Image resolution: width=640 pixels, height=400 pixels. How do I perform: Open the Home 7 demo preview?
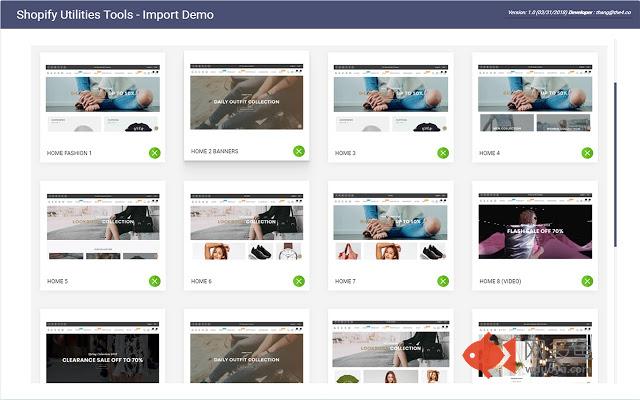click(x=390, y=228)
